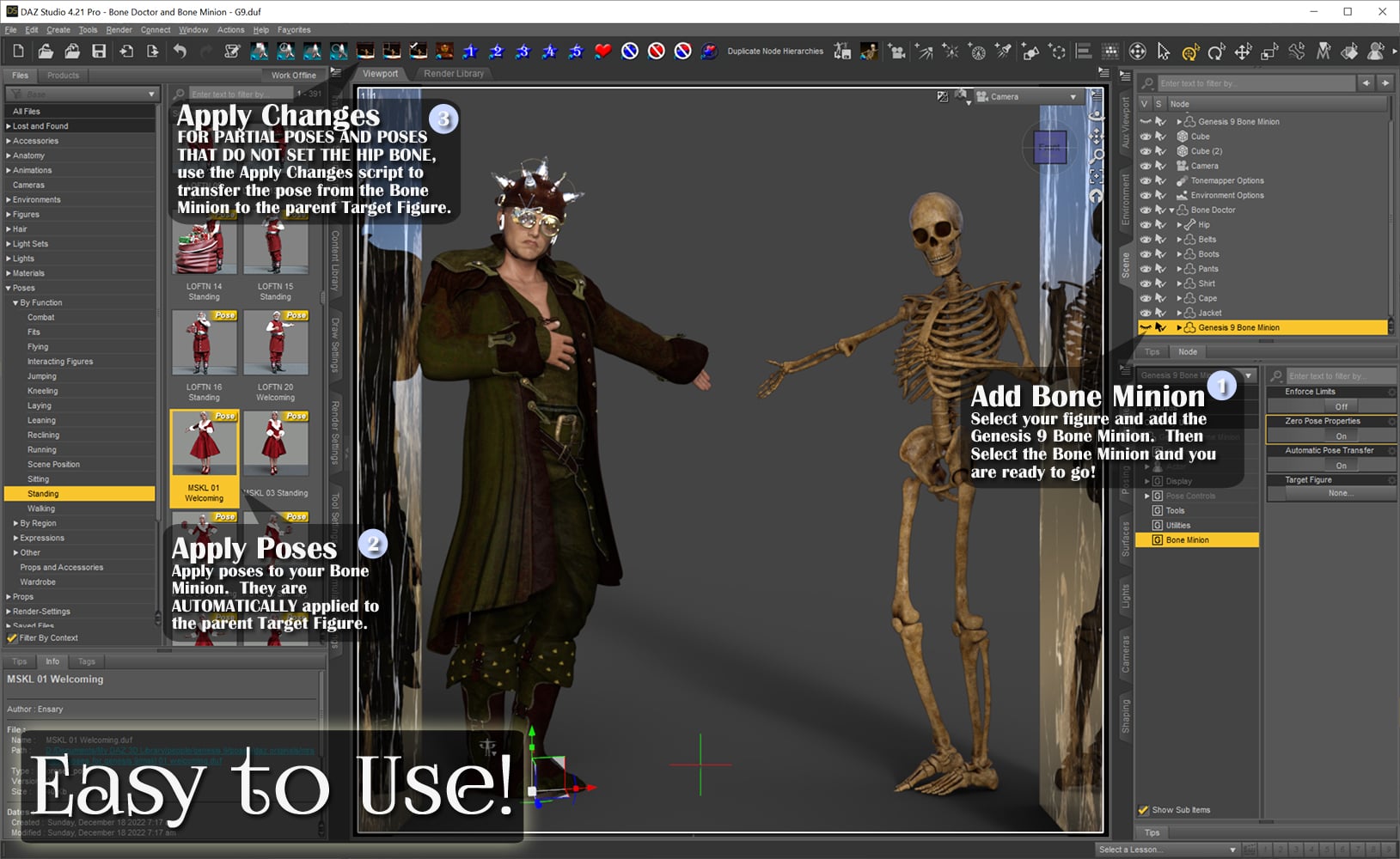Add a new Spotlight using the toolbar icon
1400x859 pixels.
1002,52
